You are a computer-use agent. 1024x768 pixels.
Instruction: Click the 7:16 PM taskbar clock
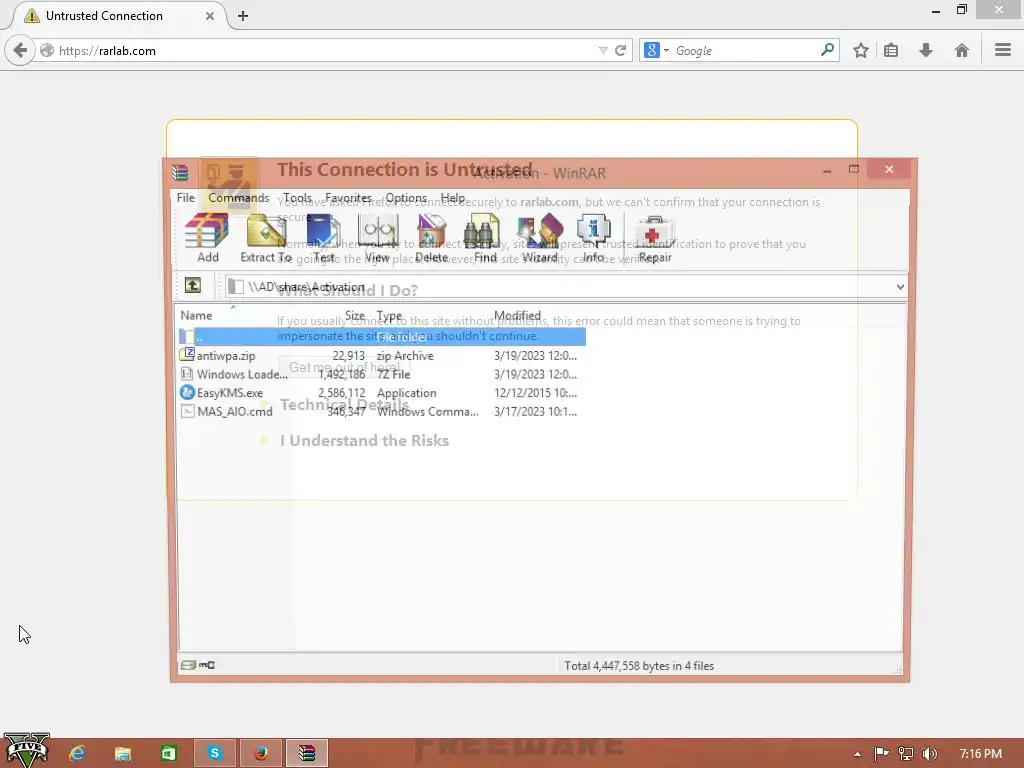click(980, 754)
